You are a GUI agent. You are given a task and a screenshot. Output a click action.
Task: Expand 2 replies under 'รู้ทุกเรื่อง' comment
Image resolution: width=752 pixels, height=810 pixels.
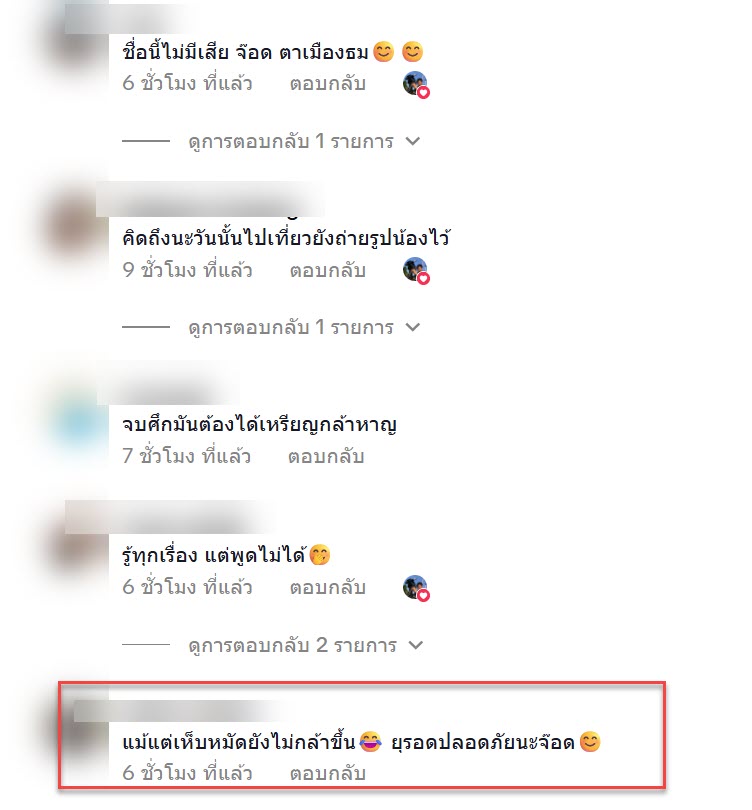[x=306, y=645]
